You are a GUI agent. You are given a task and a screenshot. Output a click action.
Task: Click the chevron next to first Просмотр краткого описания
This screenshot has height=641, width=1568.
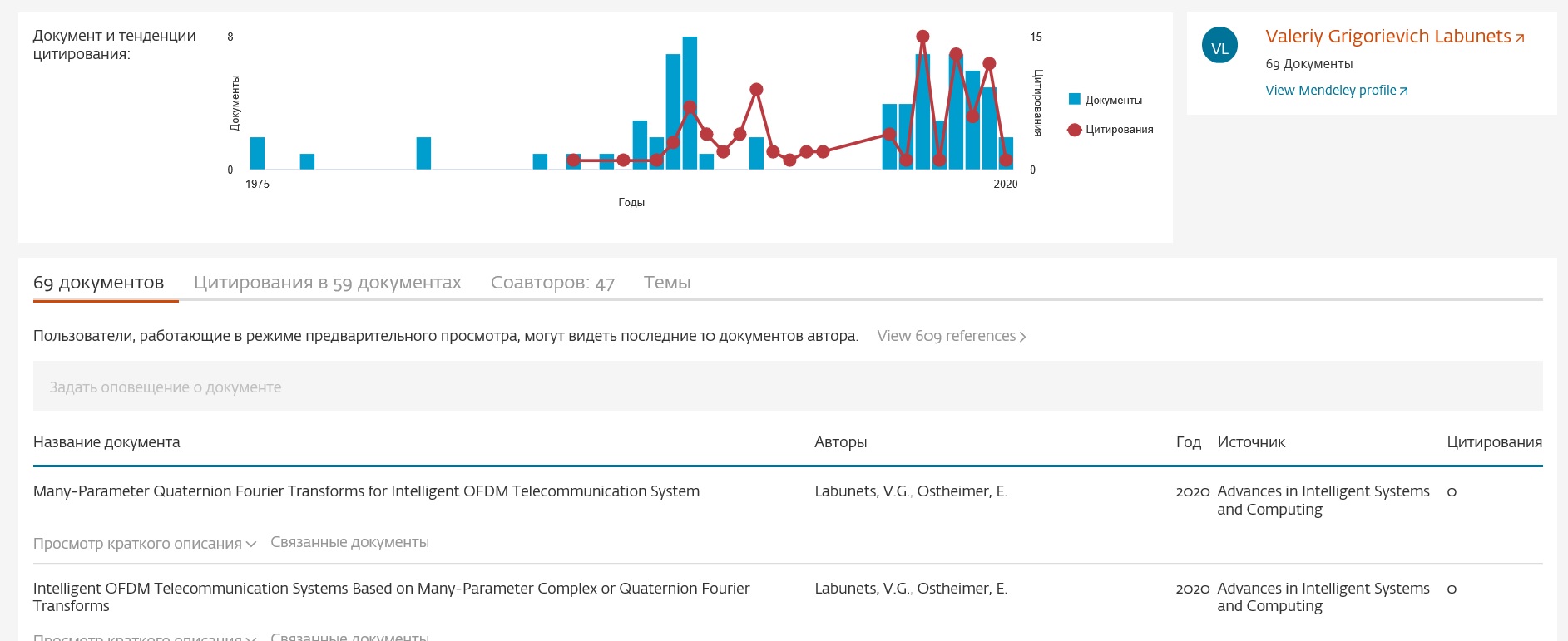251,545
